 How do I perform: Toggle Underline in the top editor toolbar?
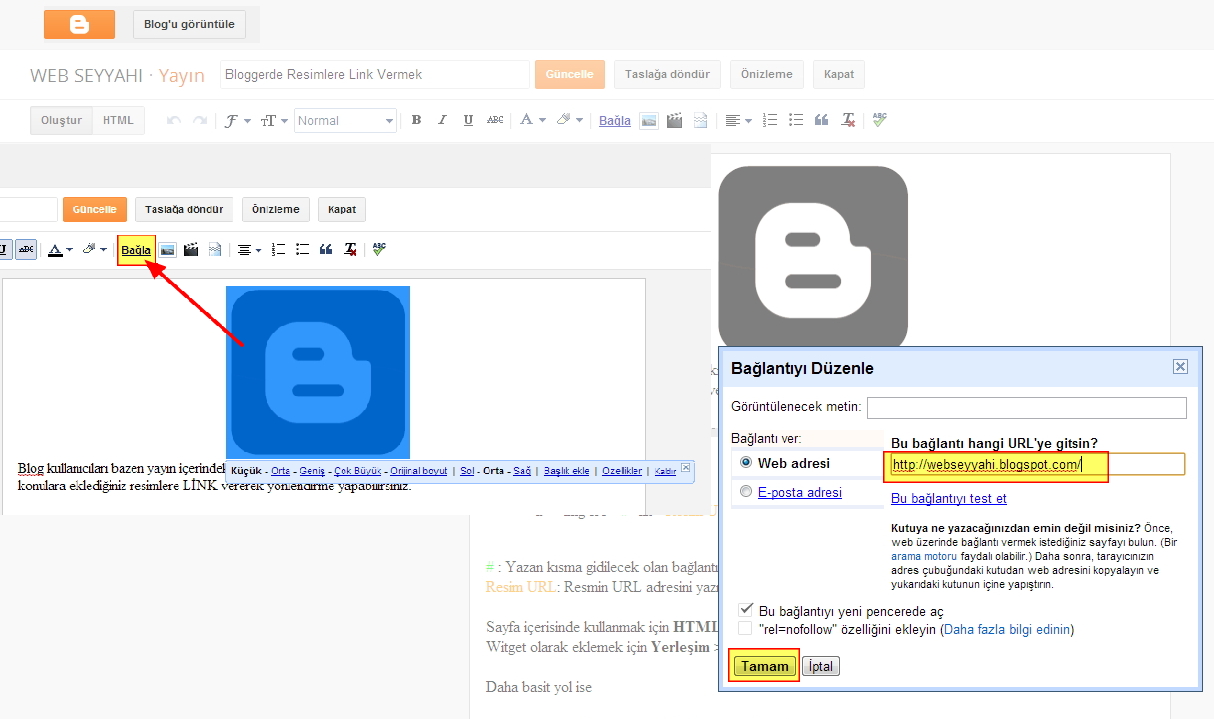pos(468,120)
